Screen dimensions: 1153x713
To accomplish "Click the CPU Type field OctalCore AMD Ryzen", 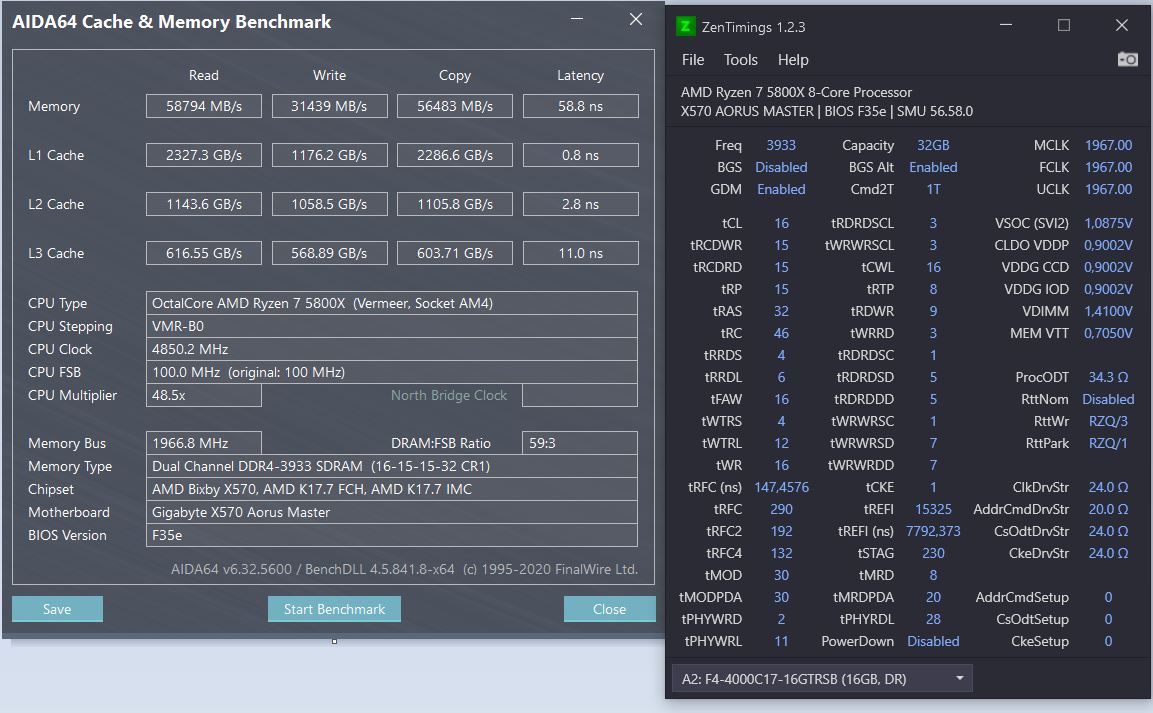I will tap(391, 303).
